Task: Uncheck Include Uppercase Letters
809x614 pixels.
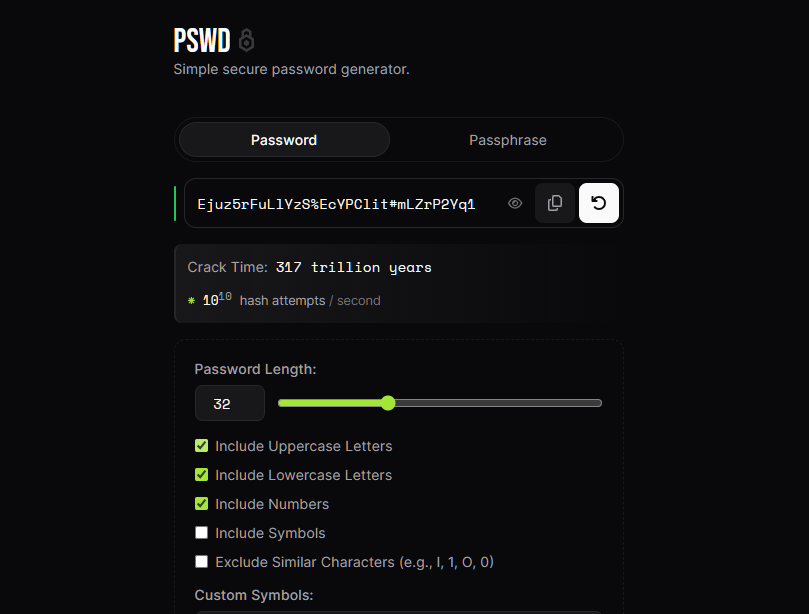Action: pos(201,446)
